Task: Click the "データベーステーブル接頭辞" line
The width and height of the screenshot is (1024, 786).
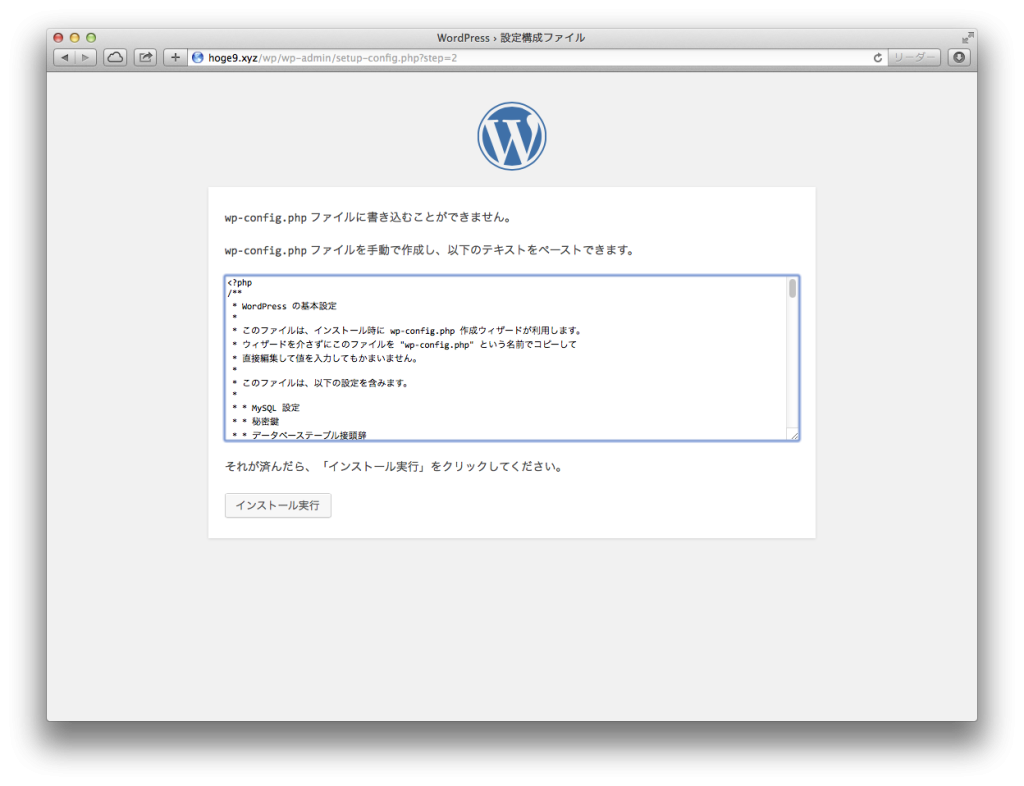Action: point(308,435)
